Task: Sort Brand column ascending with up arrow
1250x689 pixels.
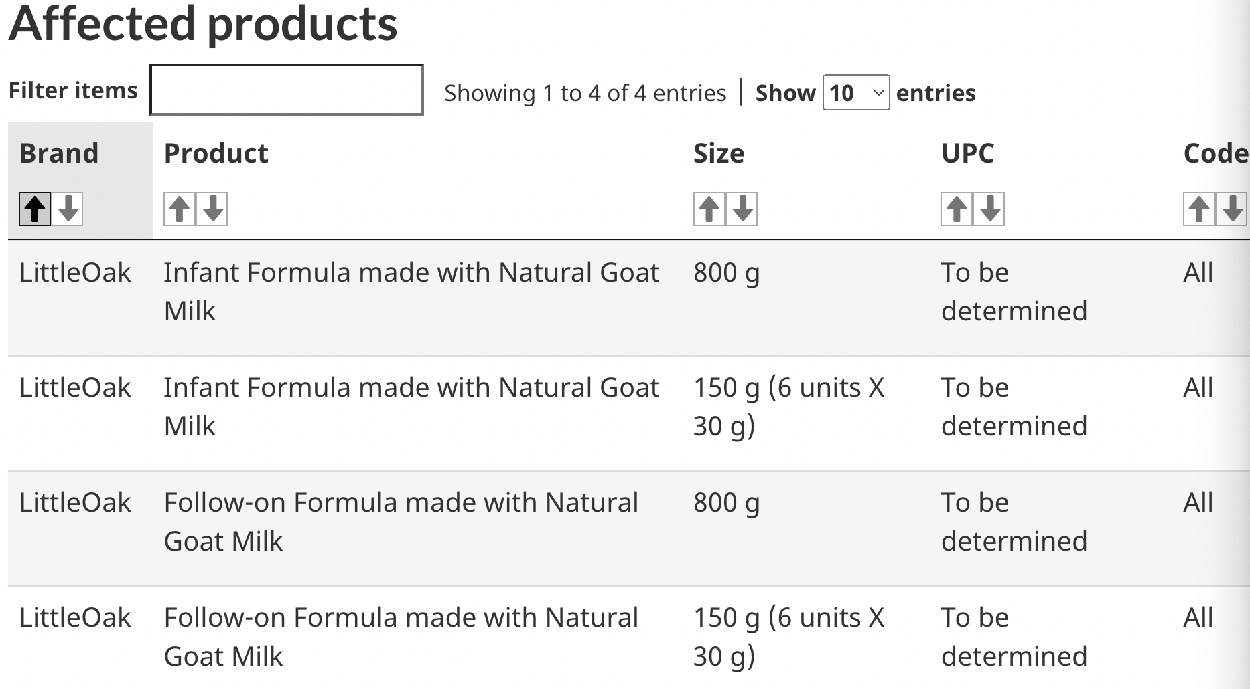Action: pyautogui.click(x=35, y=209)
